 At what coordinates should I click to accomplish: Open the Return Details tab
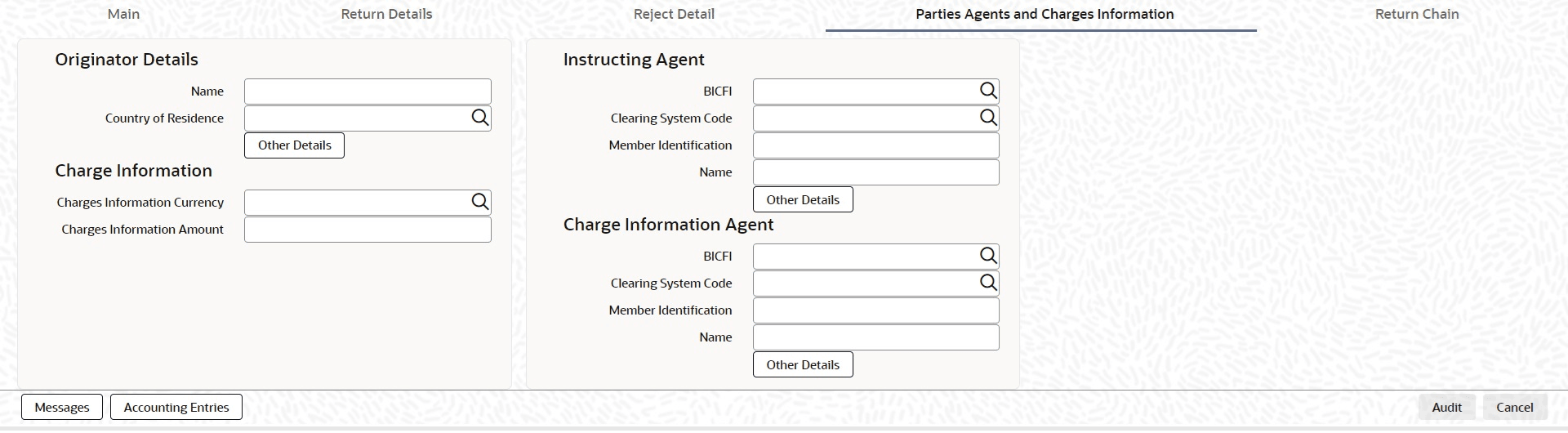(x=386, y=14)
